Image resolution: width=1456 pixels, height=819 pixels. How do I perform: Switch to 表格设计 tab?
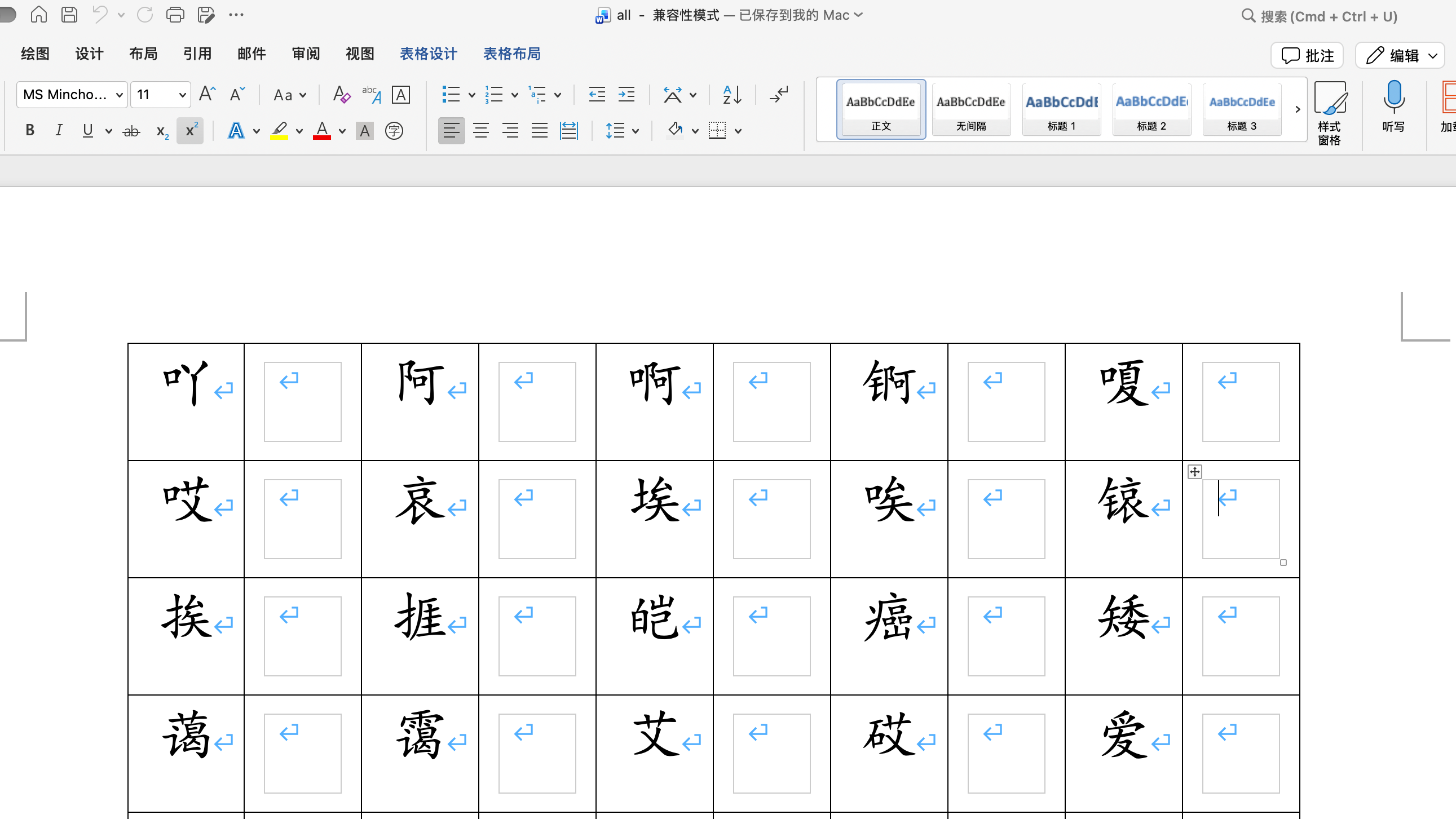tap(429, 54)
